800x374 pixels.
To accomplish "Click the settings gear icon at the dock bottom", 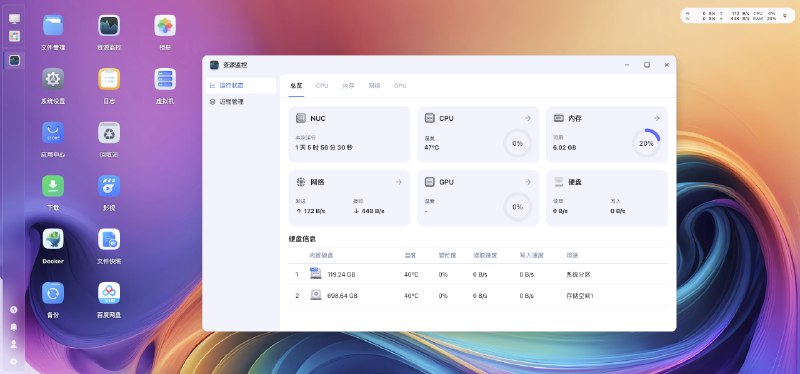I will (14, 361).
